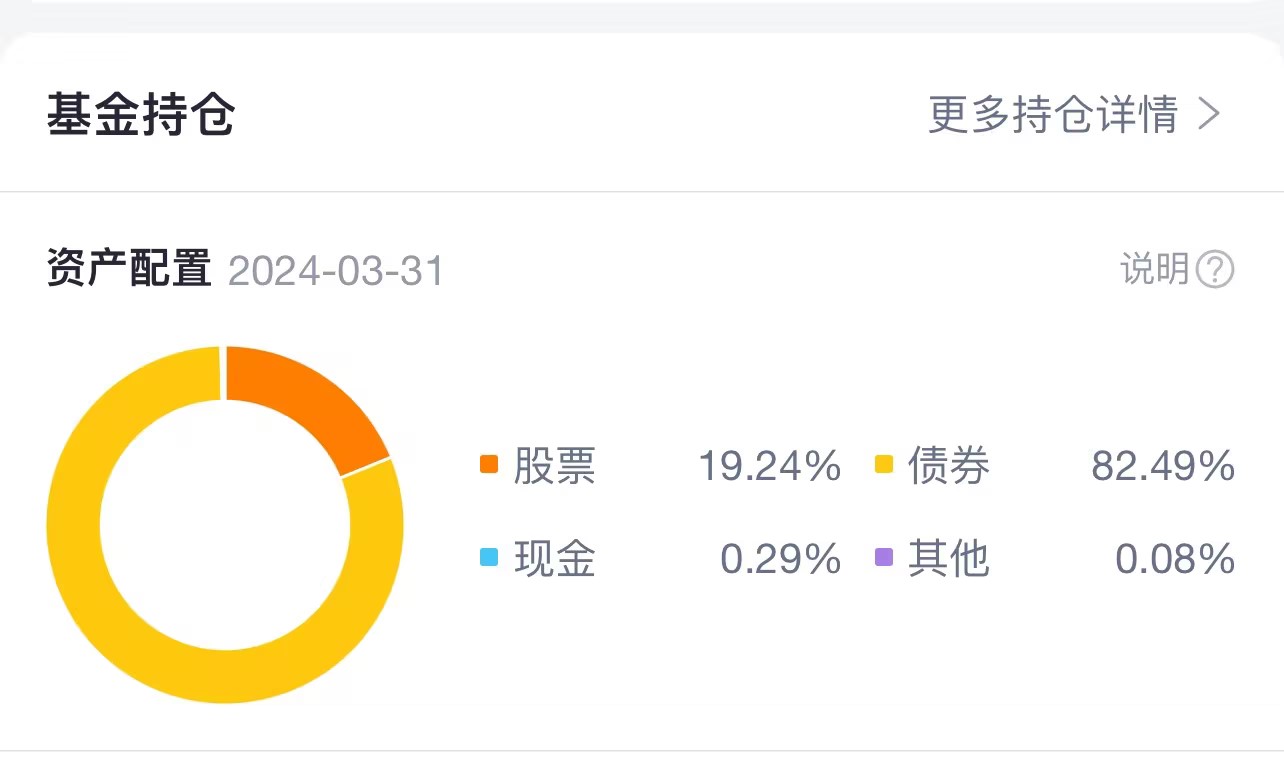Click the 0.08% other percentage value

pyautogui.click(x=1175, y=559)
